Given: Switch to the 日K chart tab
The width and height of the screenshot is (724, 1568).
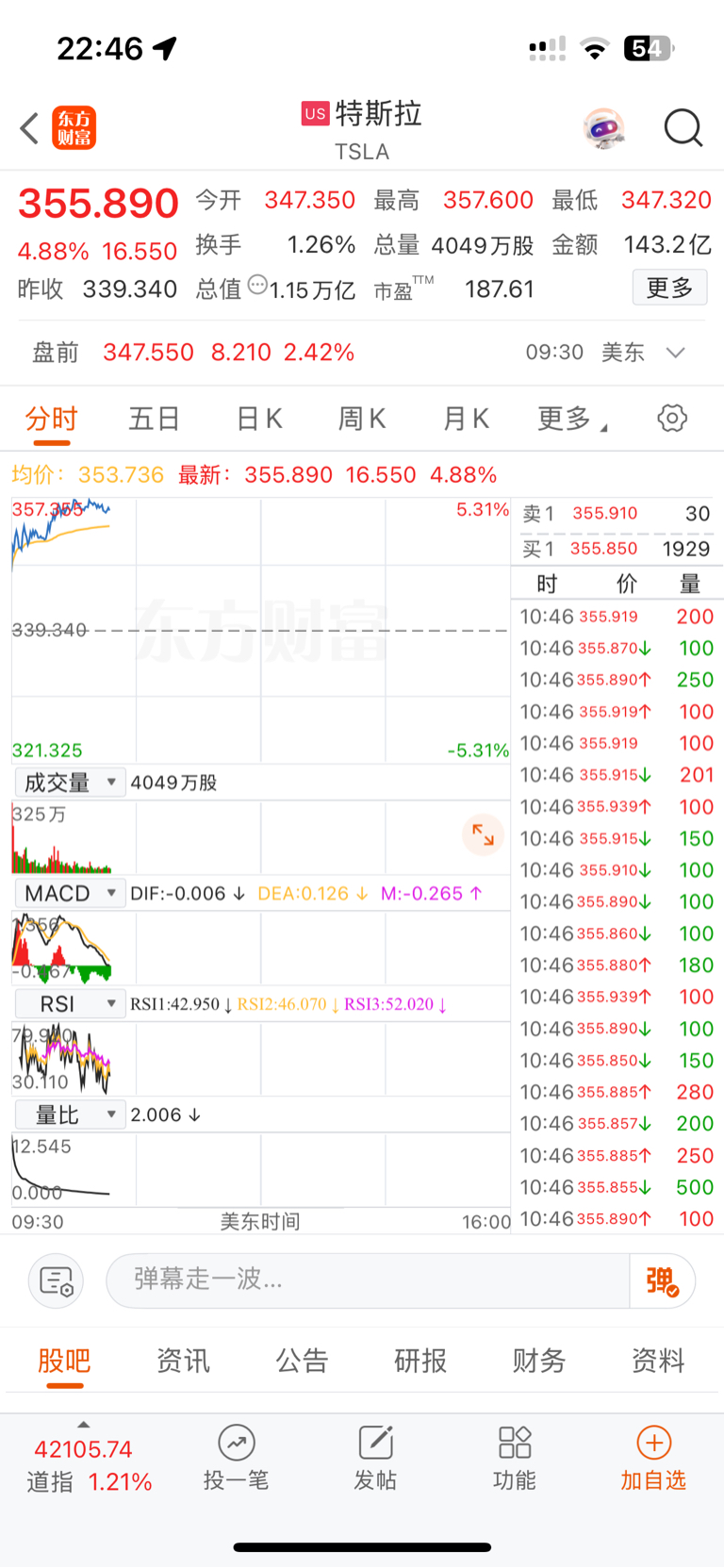Looking at the screenshot, I should [x=259, y=419].
